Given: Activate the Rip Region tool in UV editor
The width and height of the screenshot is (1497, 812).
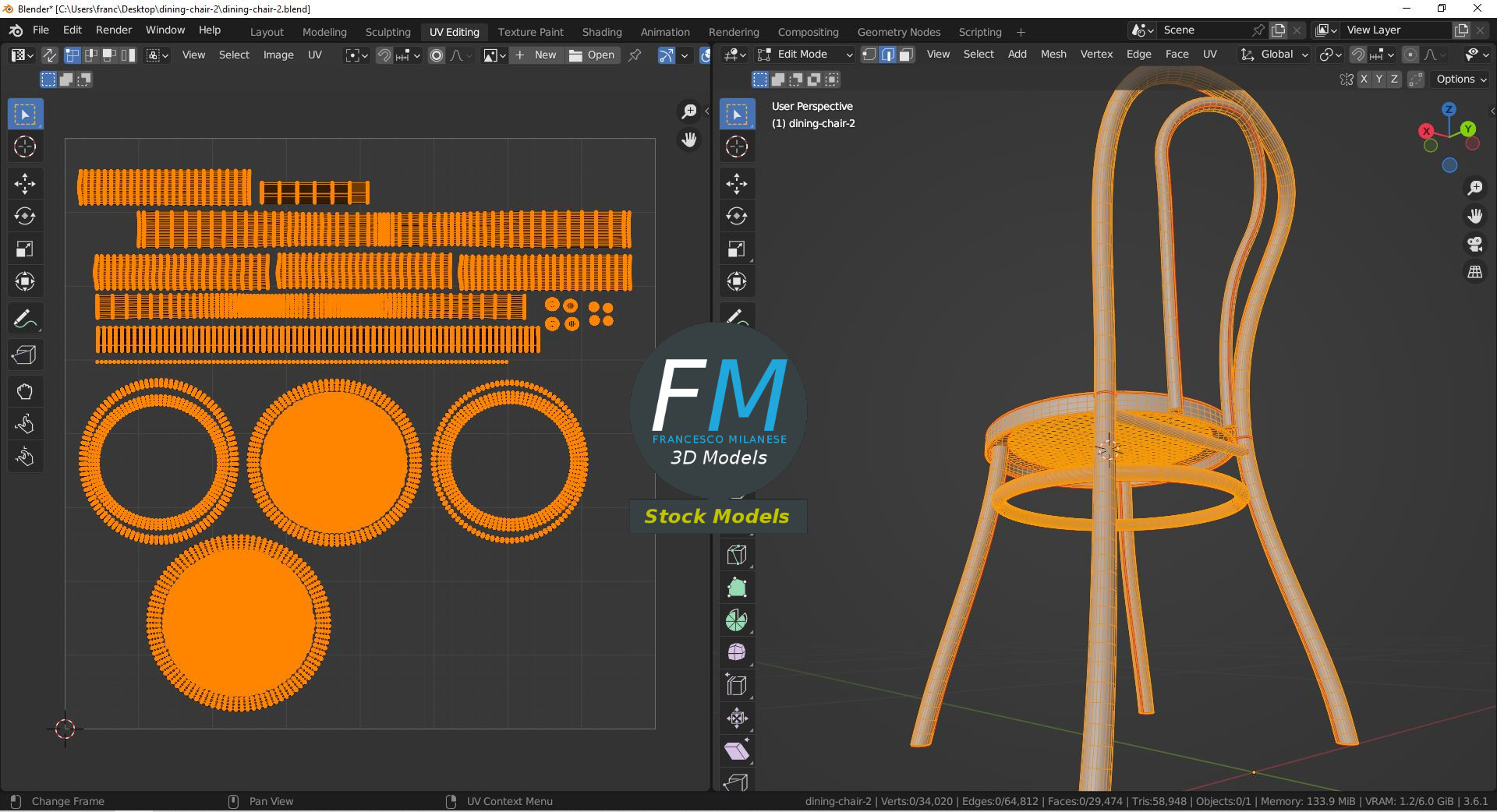Looking at the screenshot, I should [25, 355].
